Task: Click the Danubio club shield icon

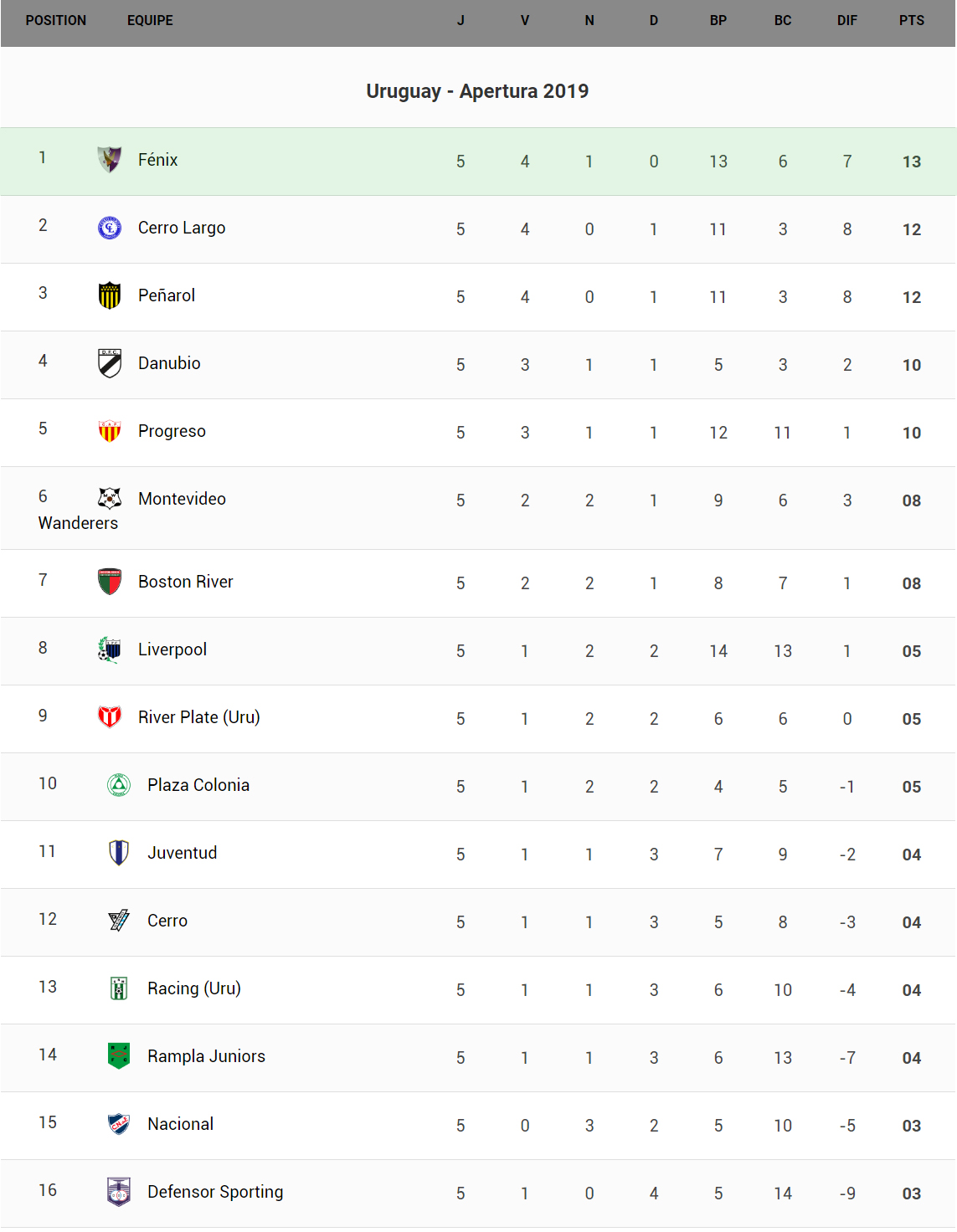Action: pos(110,363)
